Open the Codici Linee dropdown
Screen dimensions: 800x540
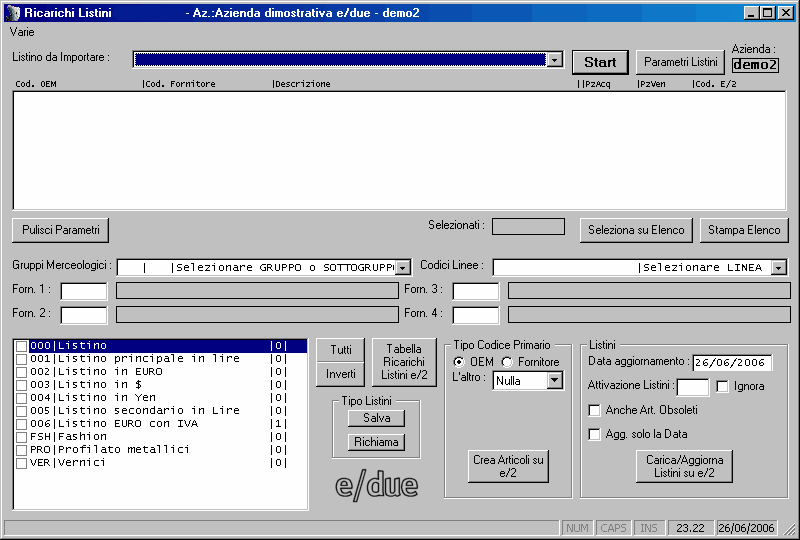tap(779, 268)
